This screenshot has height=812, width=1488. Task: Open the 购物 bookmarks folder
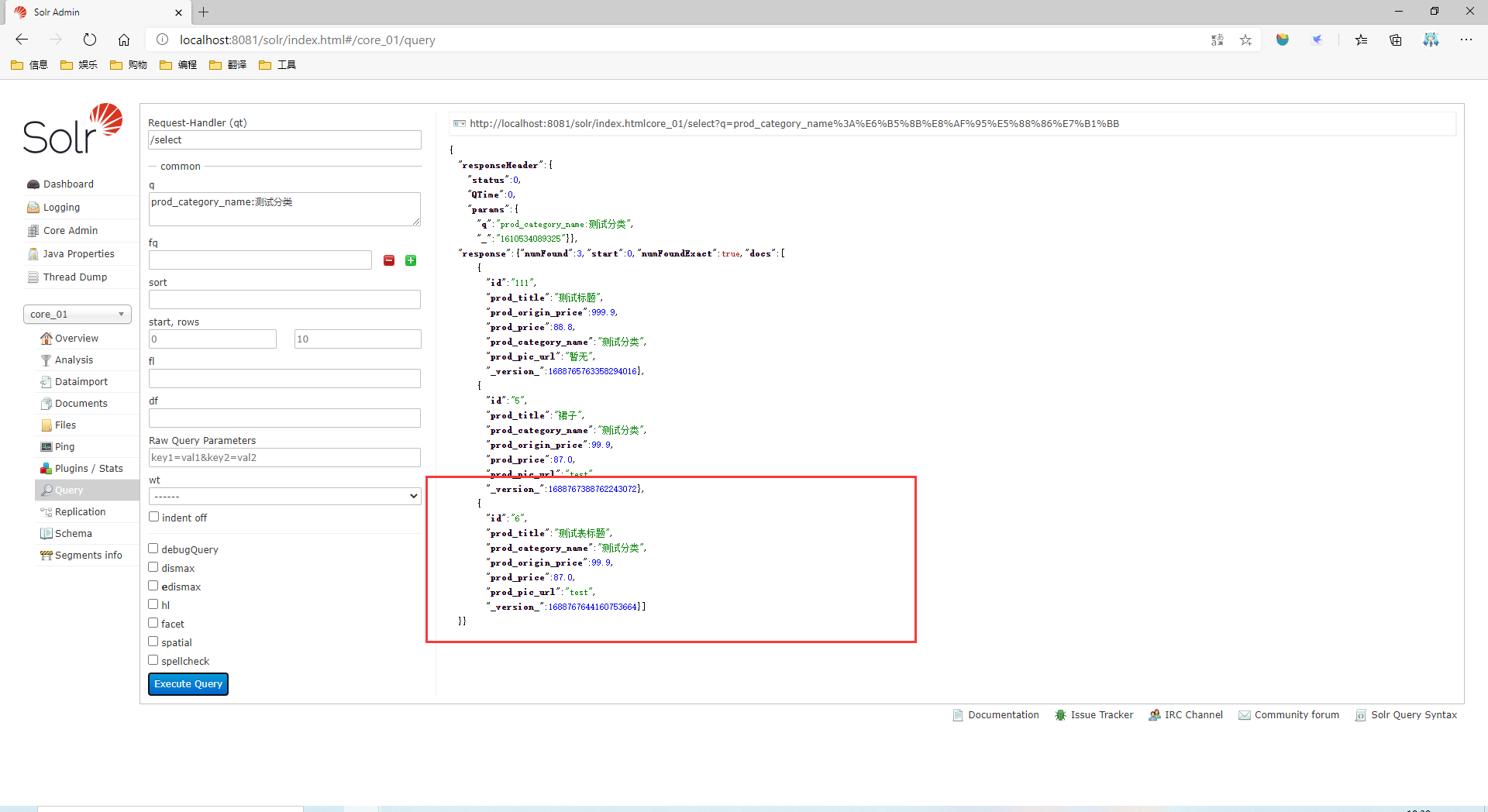(129, 65)
